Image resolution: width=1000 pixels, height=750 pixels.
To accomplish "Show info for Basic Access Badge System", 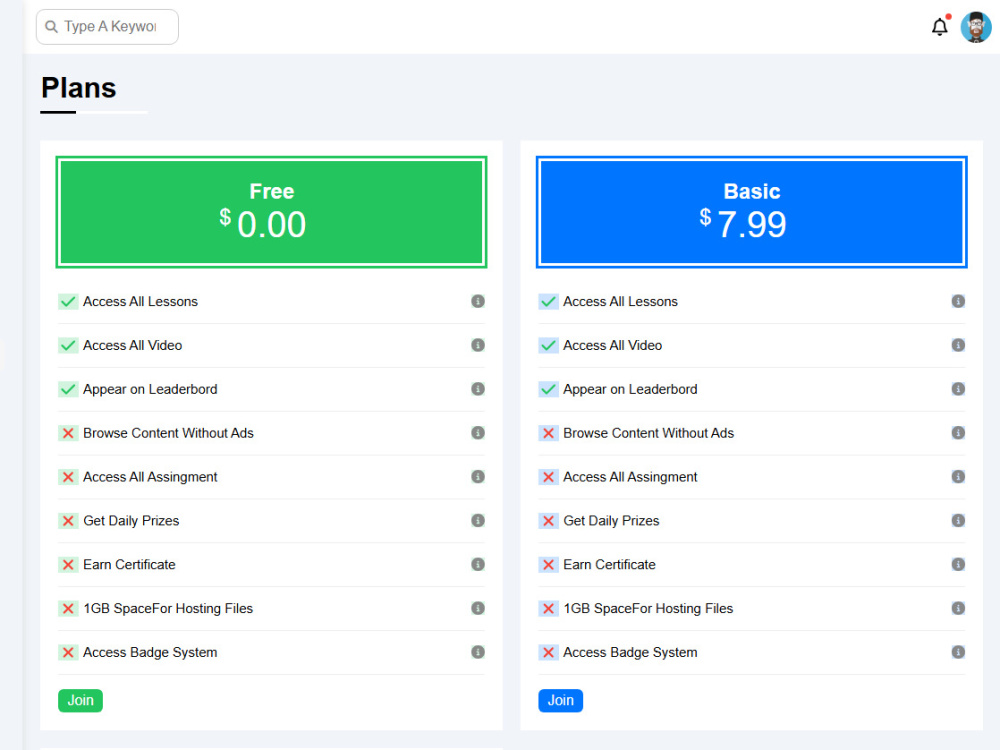I will pos(958,652).
